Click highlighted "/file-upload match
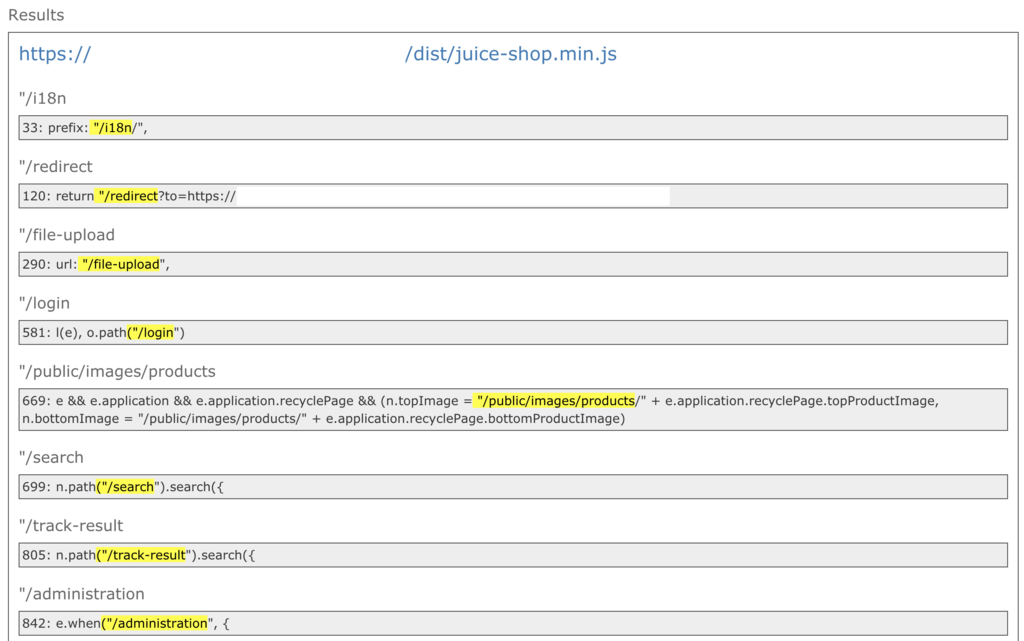 [x=120, y=264]
